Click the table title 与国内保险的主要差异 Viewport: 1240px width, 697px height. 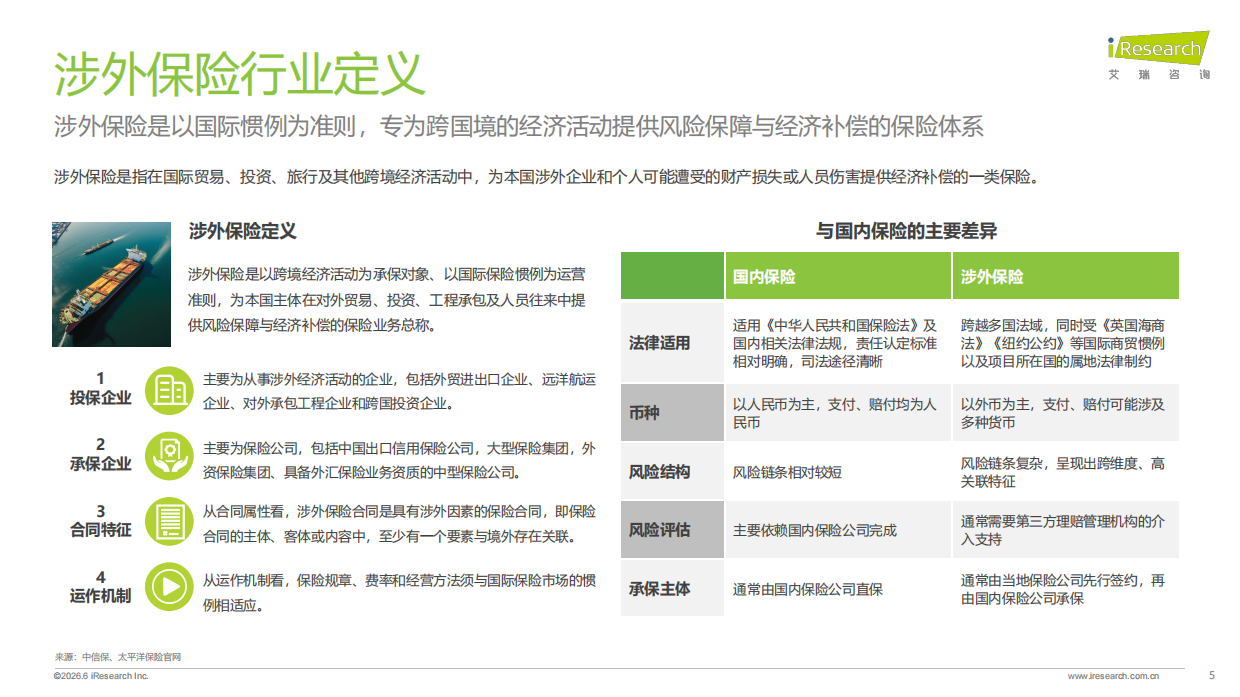click(906, 231)
